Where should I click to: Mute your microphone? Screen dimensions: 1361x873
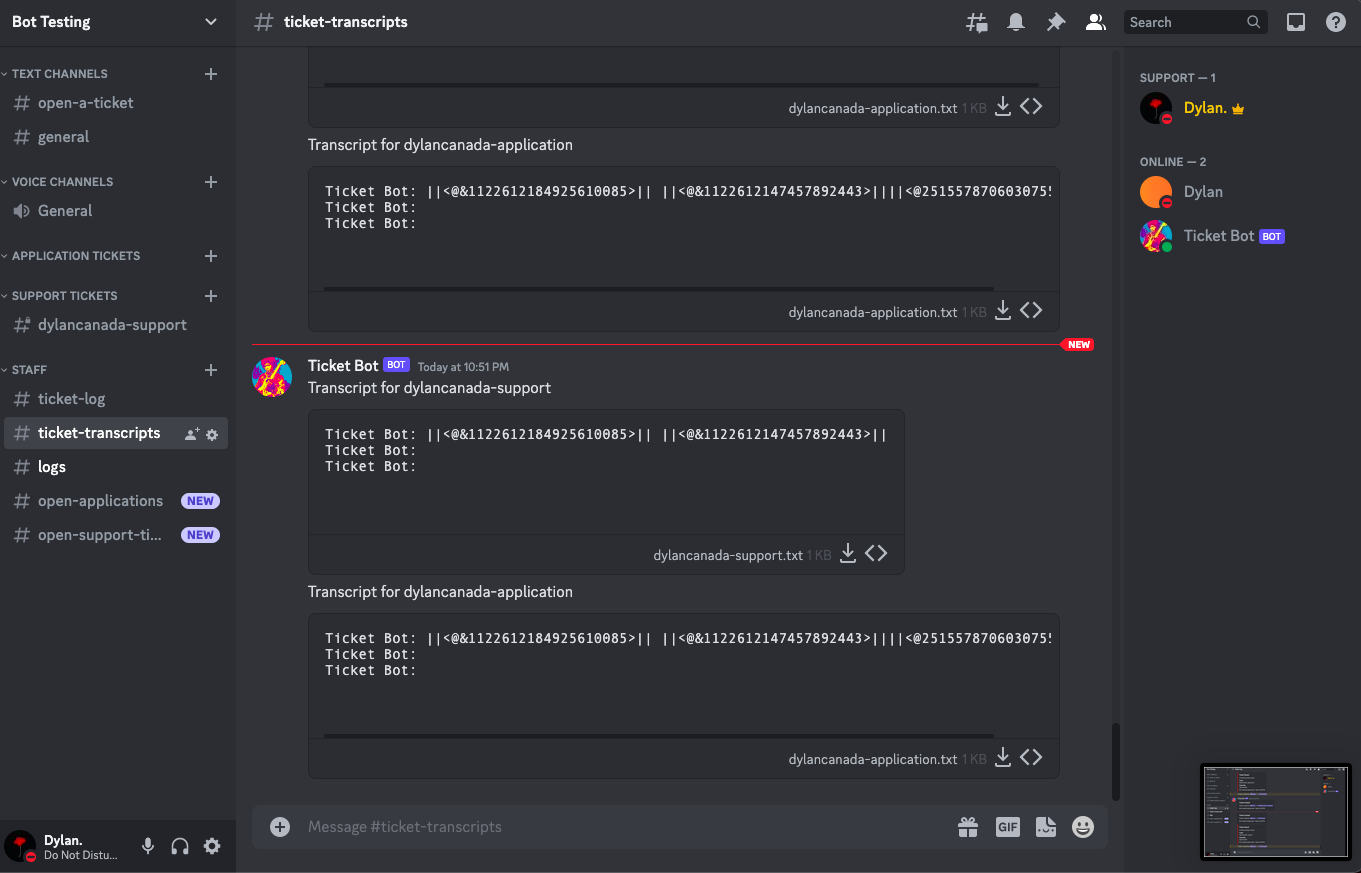coord(148,846)
